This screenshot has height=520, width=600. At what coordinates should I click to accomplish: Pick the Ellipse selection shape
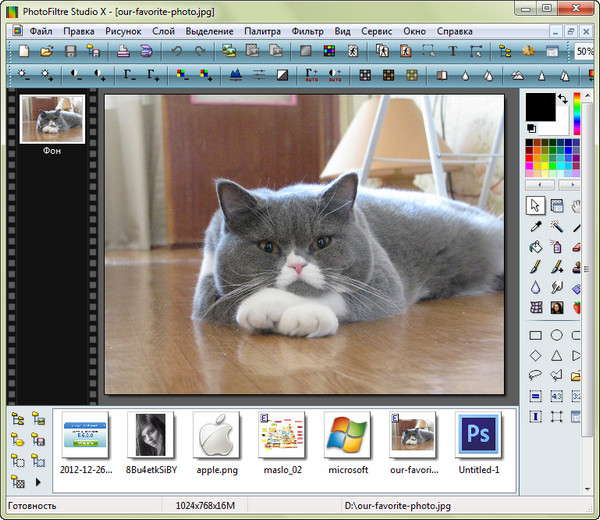tap(556, 335)
